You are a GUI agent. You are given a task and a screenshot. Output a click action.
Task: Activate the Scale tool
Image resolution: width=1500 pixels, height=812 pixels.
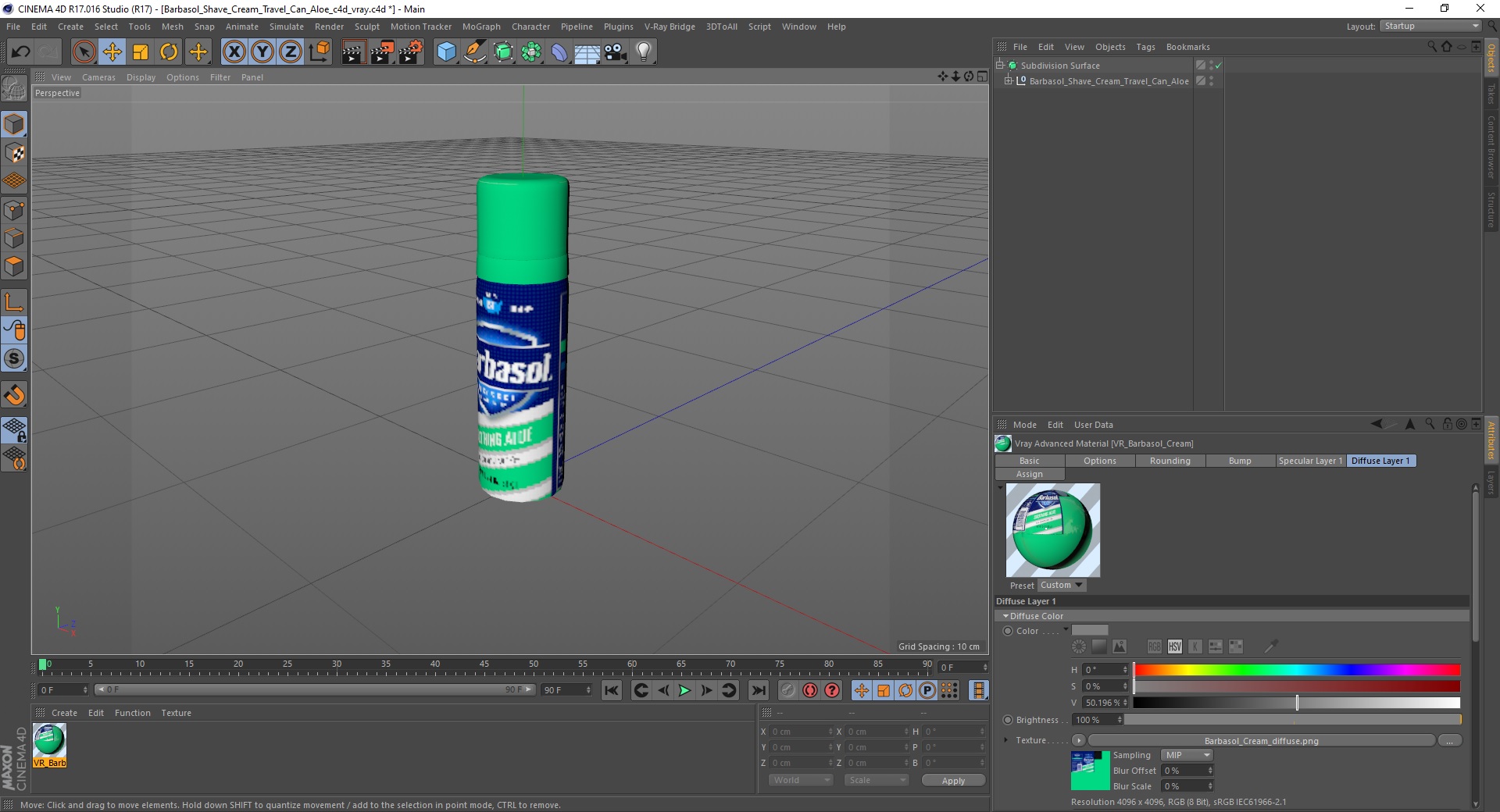[141, 52]
